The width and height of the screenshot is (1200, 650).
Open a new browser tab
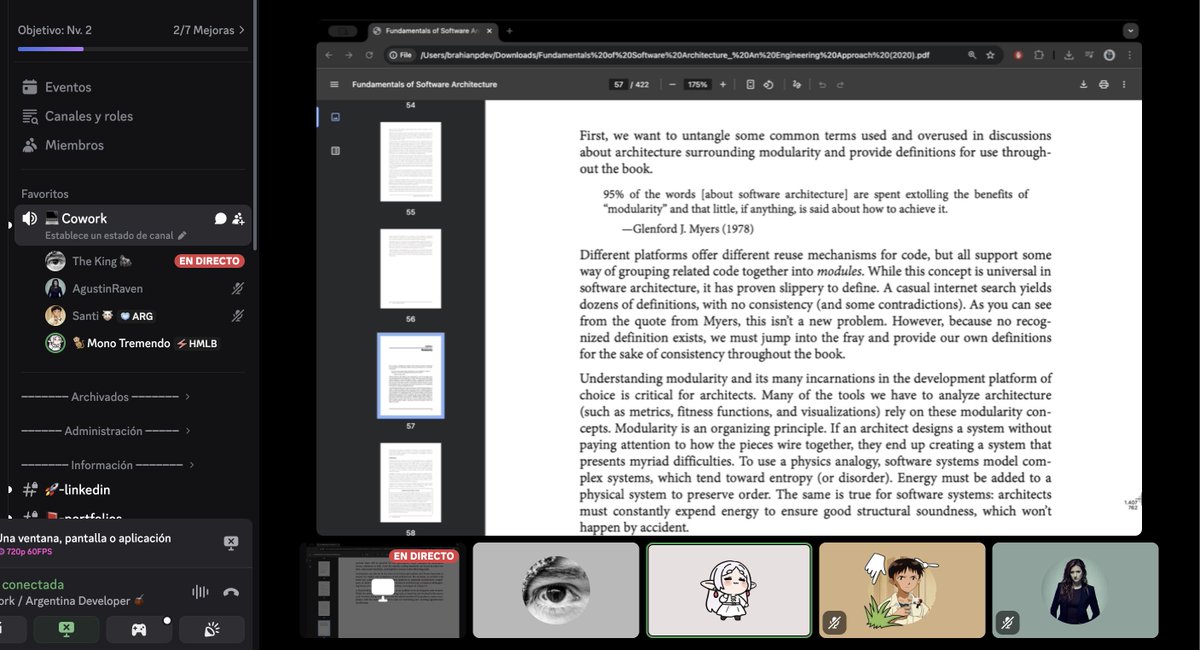pyautogui.click(x=509, y=31)
